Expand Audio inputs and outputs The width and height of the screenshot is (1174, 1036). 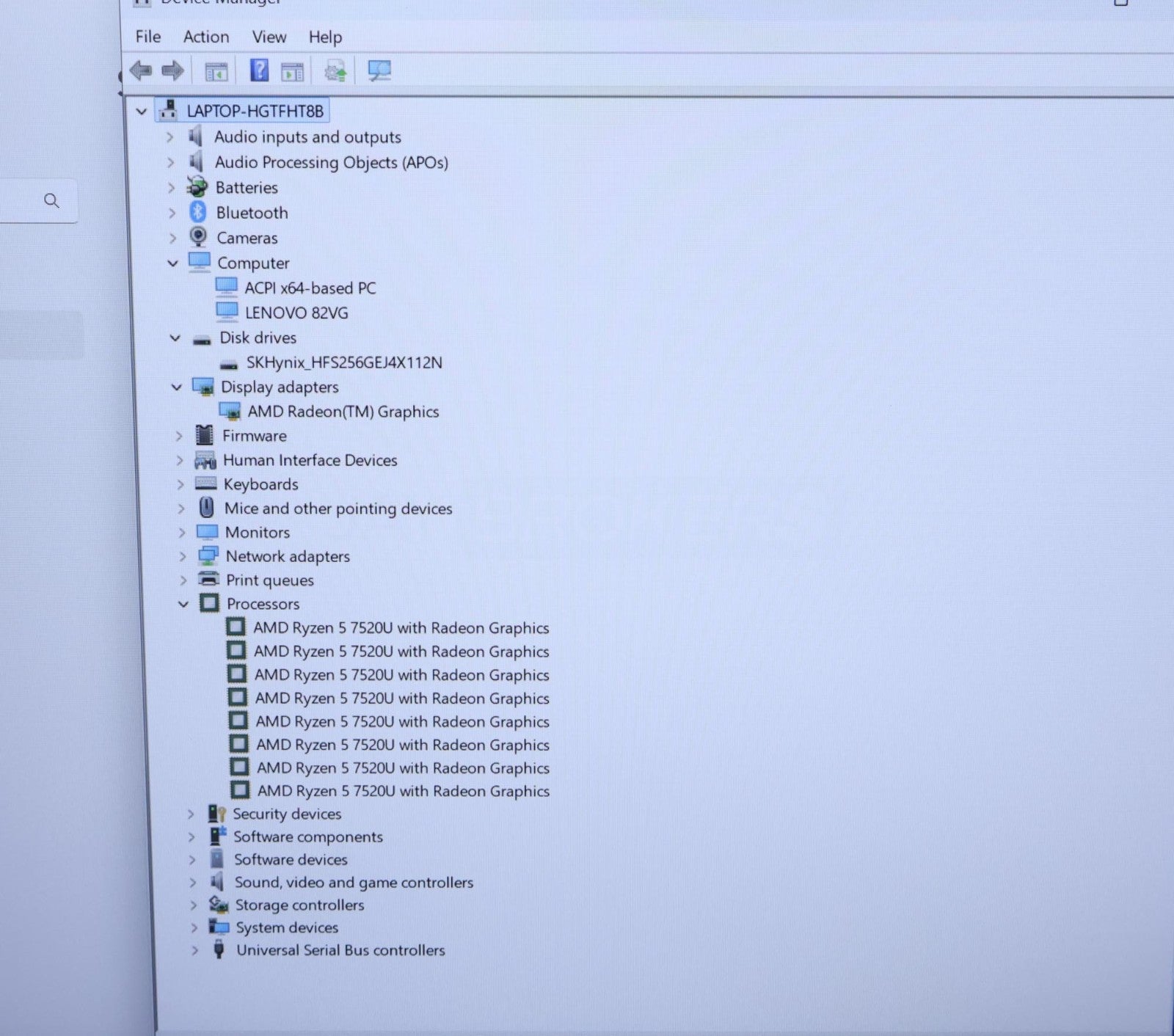pos(170,137)
